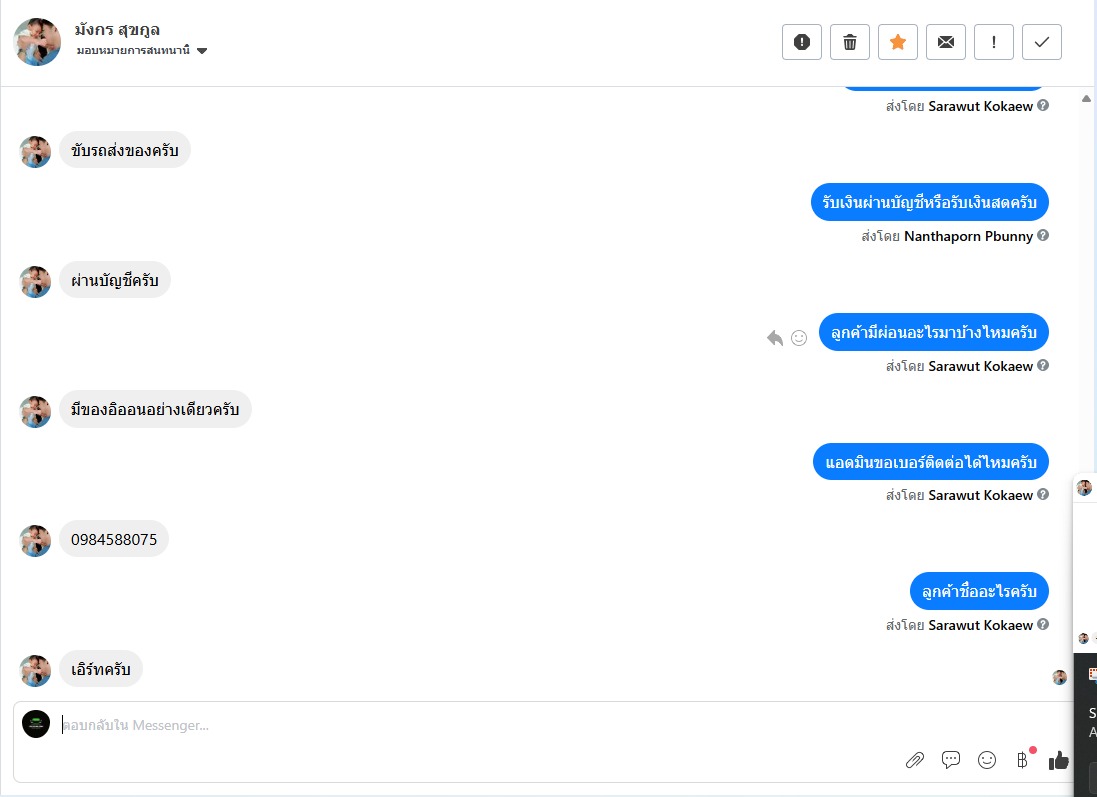Image resolution: width=1097 pixels, height=797 pixels.
Task: Toggle the orange star follow-up marker
Action: tap(898, 42)
